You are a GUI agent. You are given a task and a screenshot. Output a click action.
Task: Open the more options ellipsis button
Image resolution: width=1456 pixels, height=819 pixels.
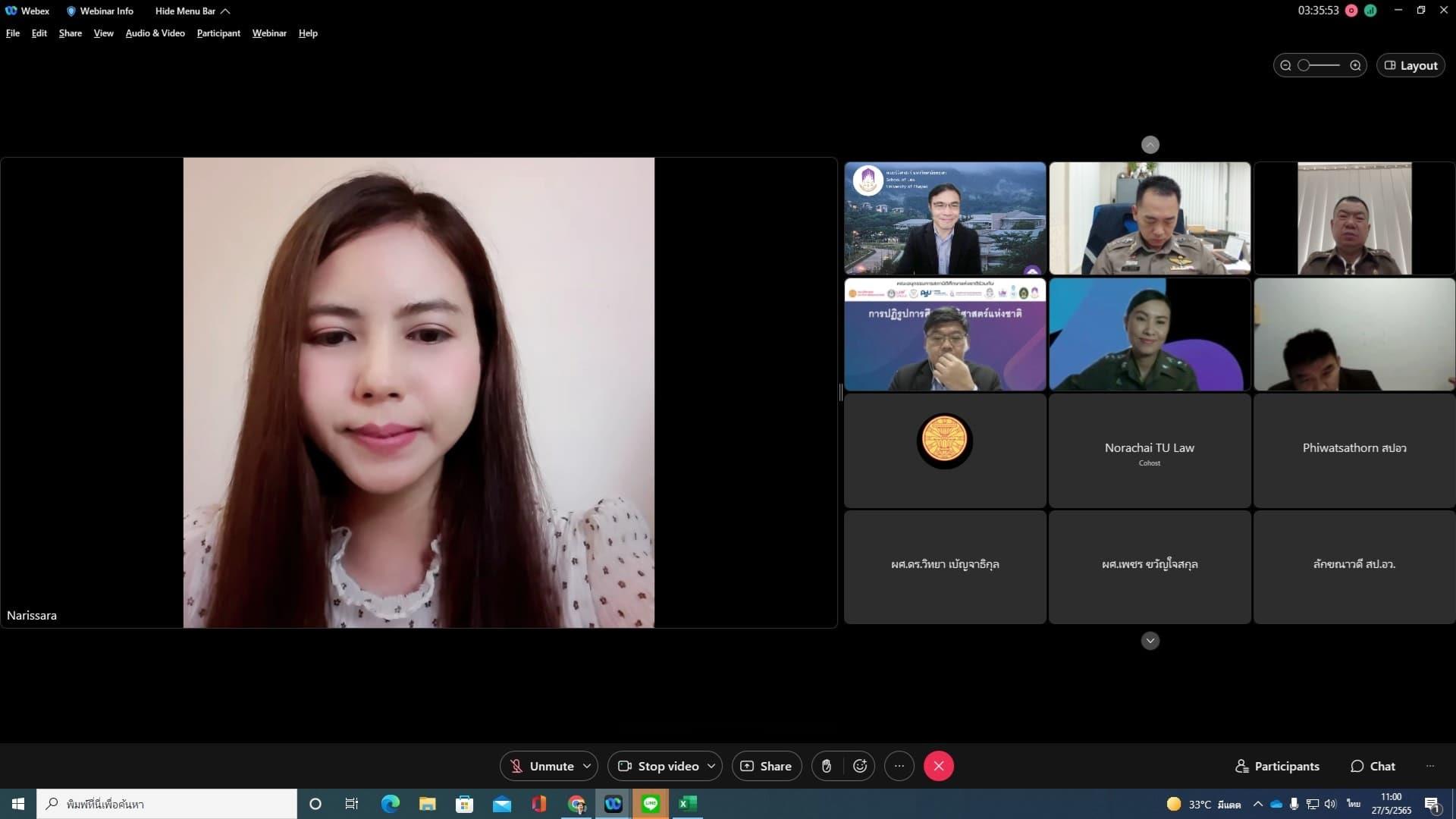click(x=899, y=766)
